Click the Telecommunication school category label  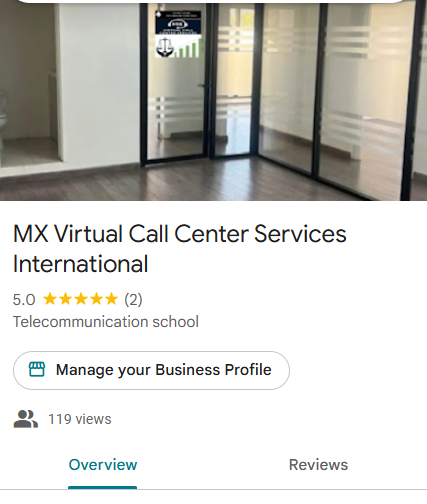pyautogui.click(x=106, y=322)
